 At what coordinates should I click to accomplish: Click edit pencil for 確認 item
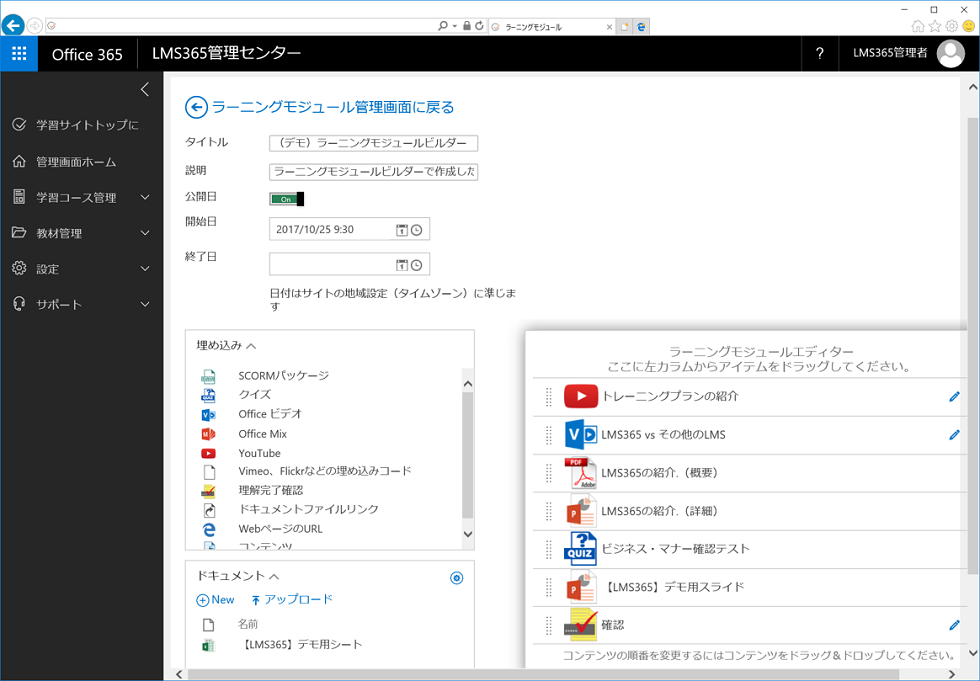pyautogui.click(x=954, y=626)
